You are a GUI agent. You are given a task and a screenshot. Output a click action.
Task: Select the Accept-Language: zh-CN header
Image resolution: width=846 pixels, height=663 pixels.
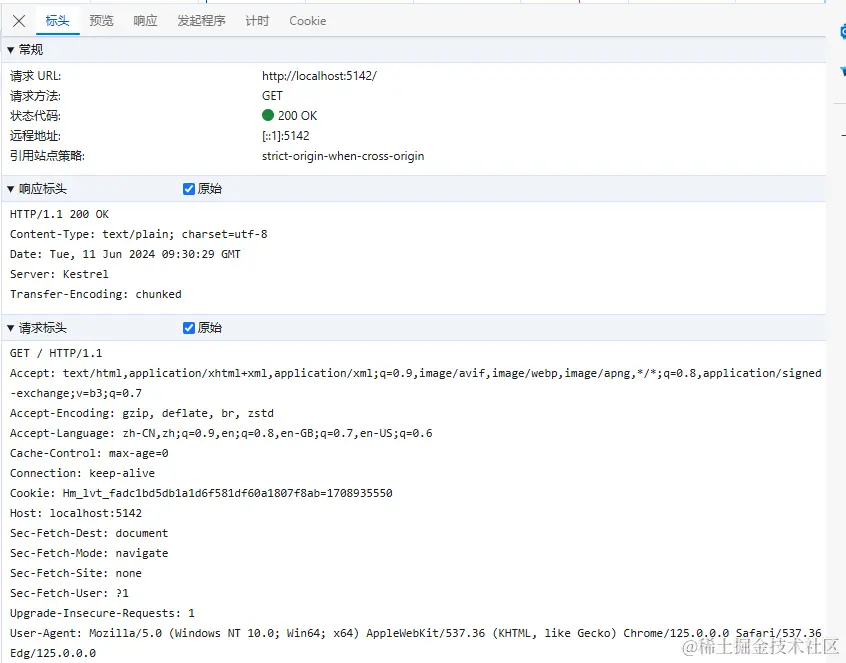(x=221, y=433)
